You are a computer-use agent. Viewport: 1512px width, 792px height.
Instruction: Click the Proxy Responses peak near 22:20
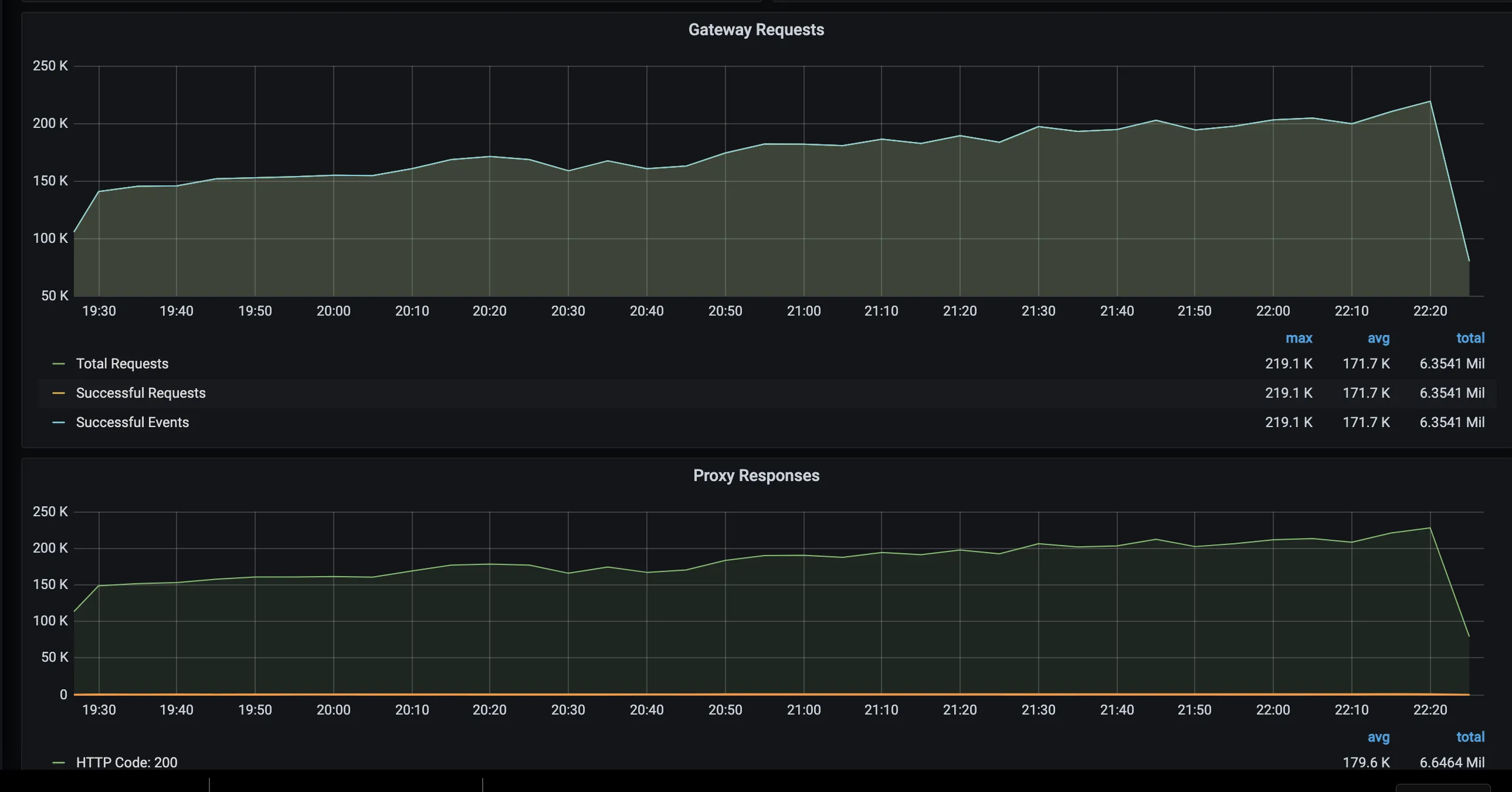pos(1430,529)
